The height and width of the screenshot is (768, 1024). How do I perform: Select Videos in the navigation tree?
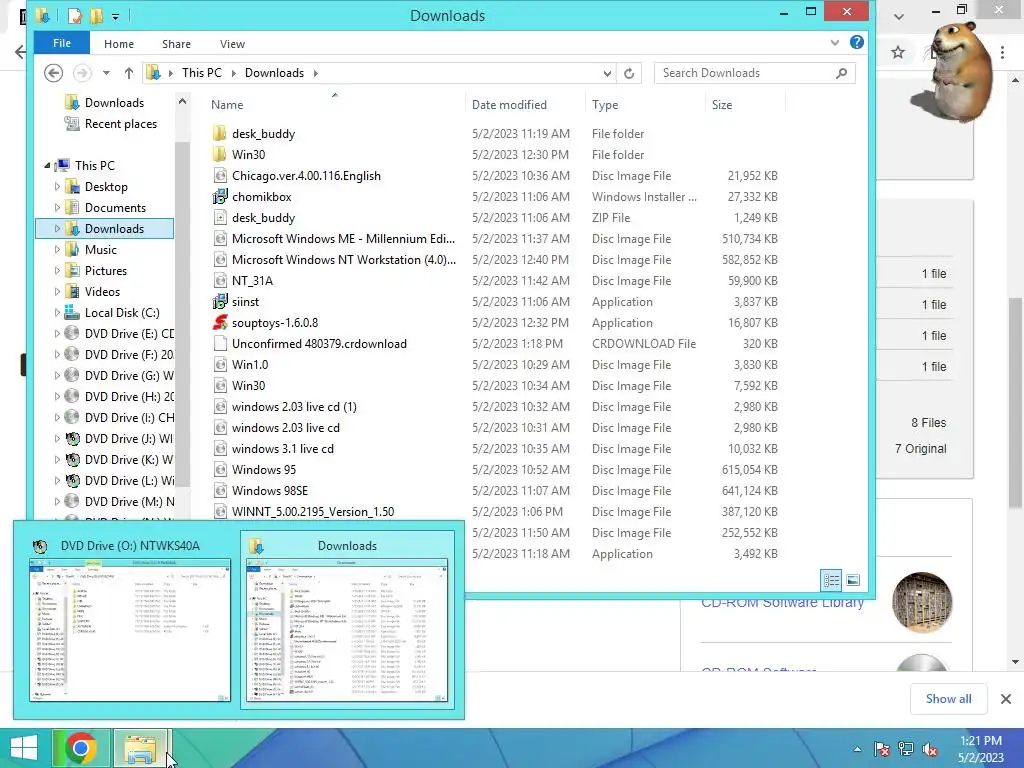102,292
